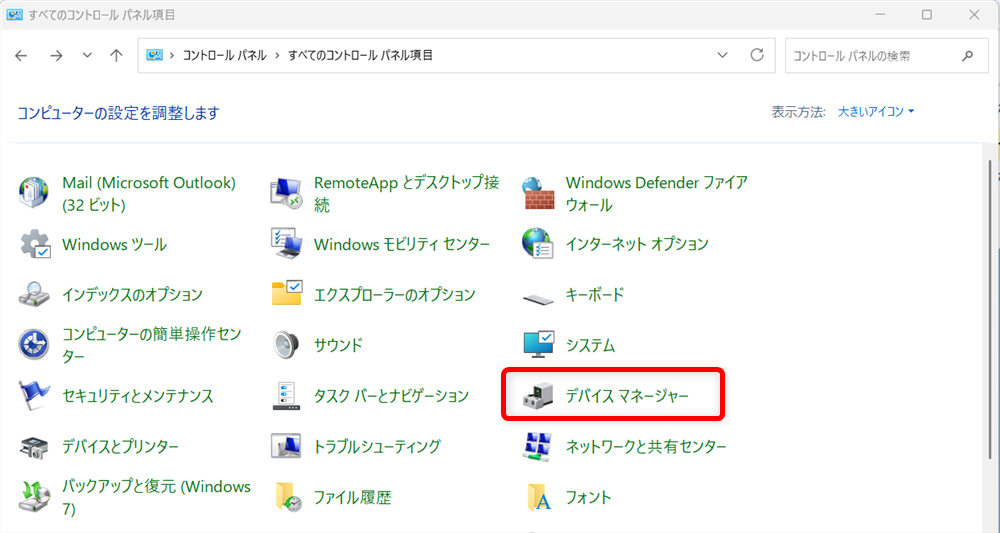Open the エクスプローラーのオプション folder icon
This screenshot has height=533, width=1000.
point(286,294)
